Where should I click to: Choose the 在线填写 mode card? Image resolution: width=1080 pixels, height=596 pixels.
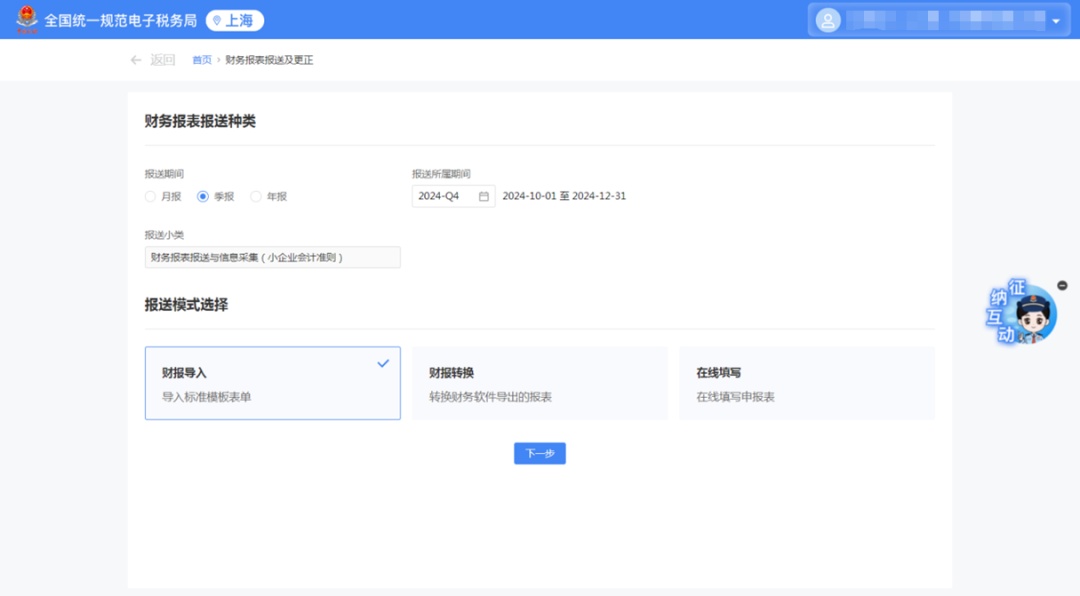[807, 383]
